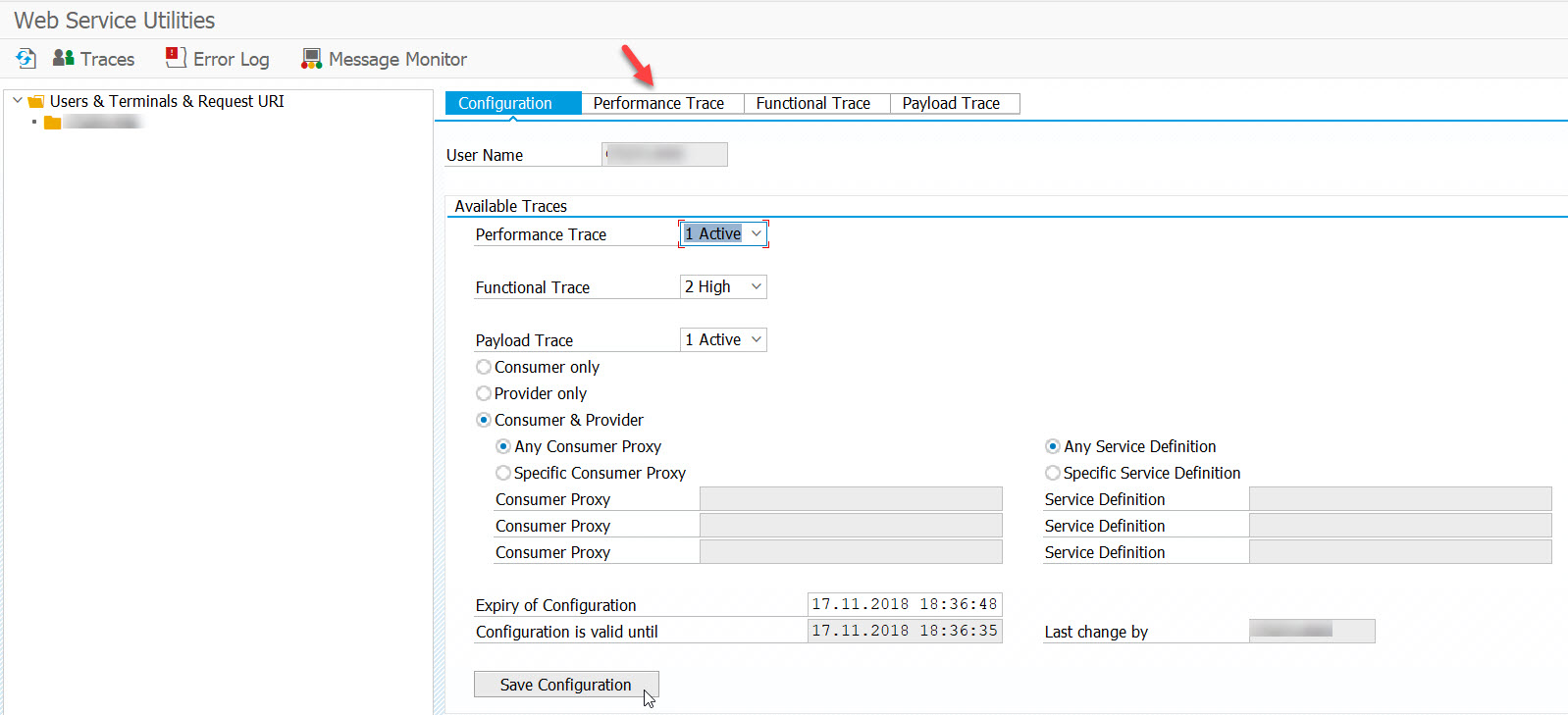The image size is (1568, 715).
Task: Click the refresh icon in the toolbar
Action: 26,59
